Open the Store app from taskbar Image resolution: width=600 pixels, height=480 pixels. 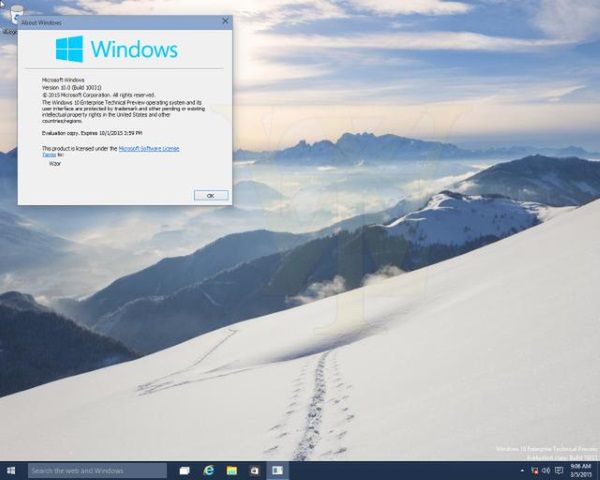254,470
